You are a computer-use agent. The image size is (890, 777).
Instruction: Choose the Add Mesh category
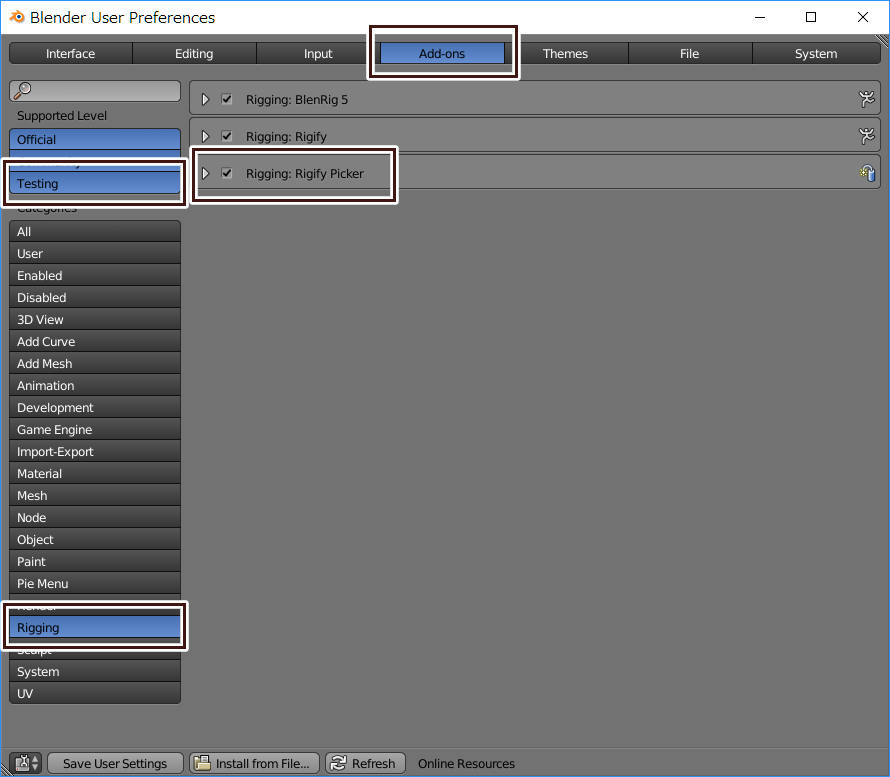click(x=95, y=363)
